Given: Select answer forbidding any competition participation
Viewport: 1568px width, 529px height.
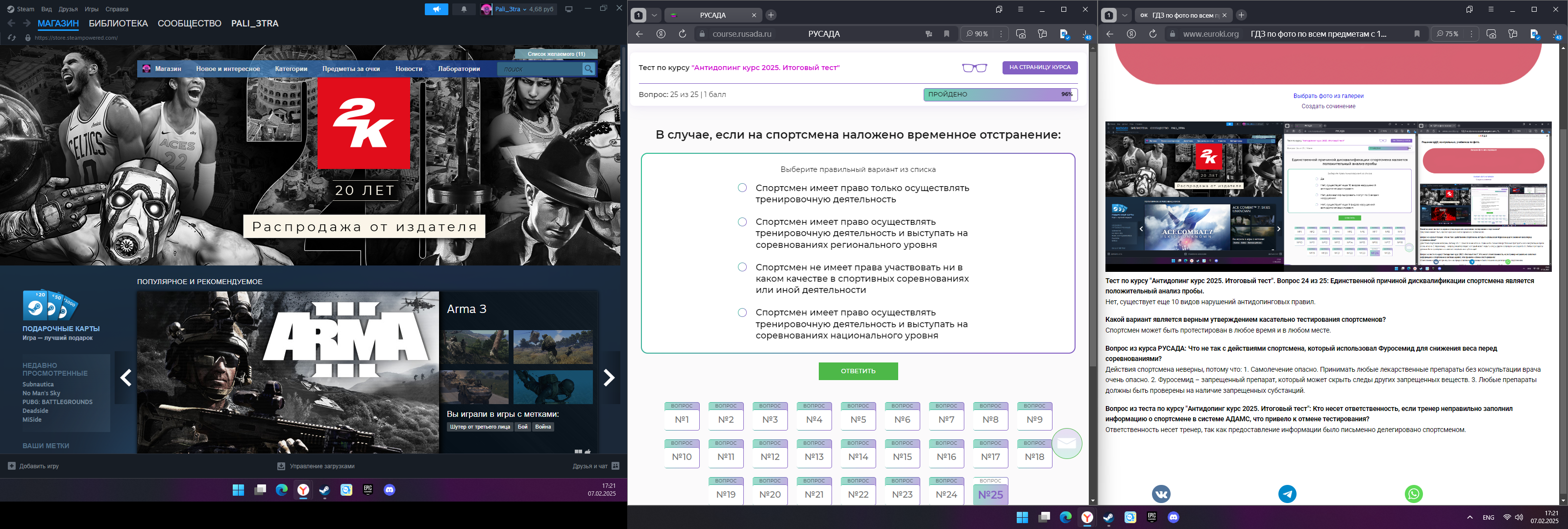Looking at the screenshot, I should pyautogui.click(x=742, y=267).
